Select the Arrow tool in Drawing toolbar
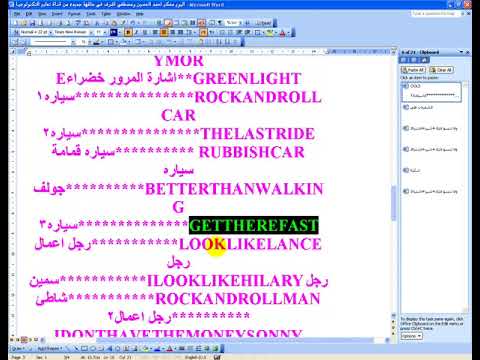480x360 pixels. pos(76,349)
